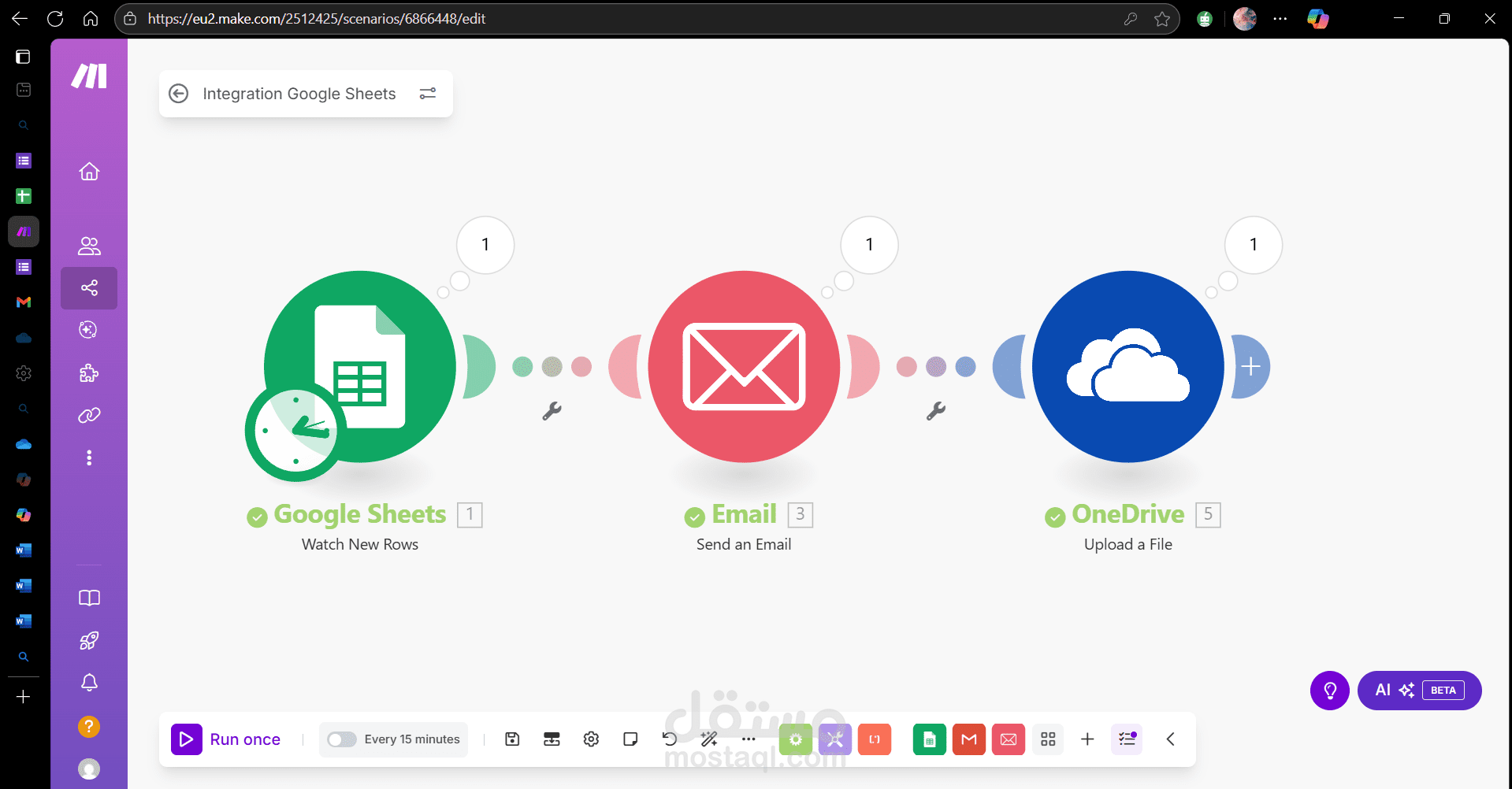
Task: Open the schedule clock on Google Sheets module
Action: [295, 431]
